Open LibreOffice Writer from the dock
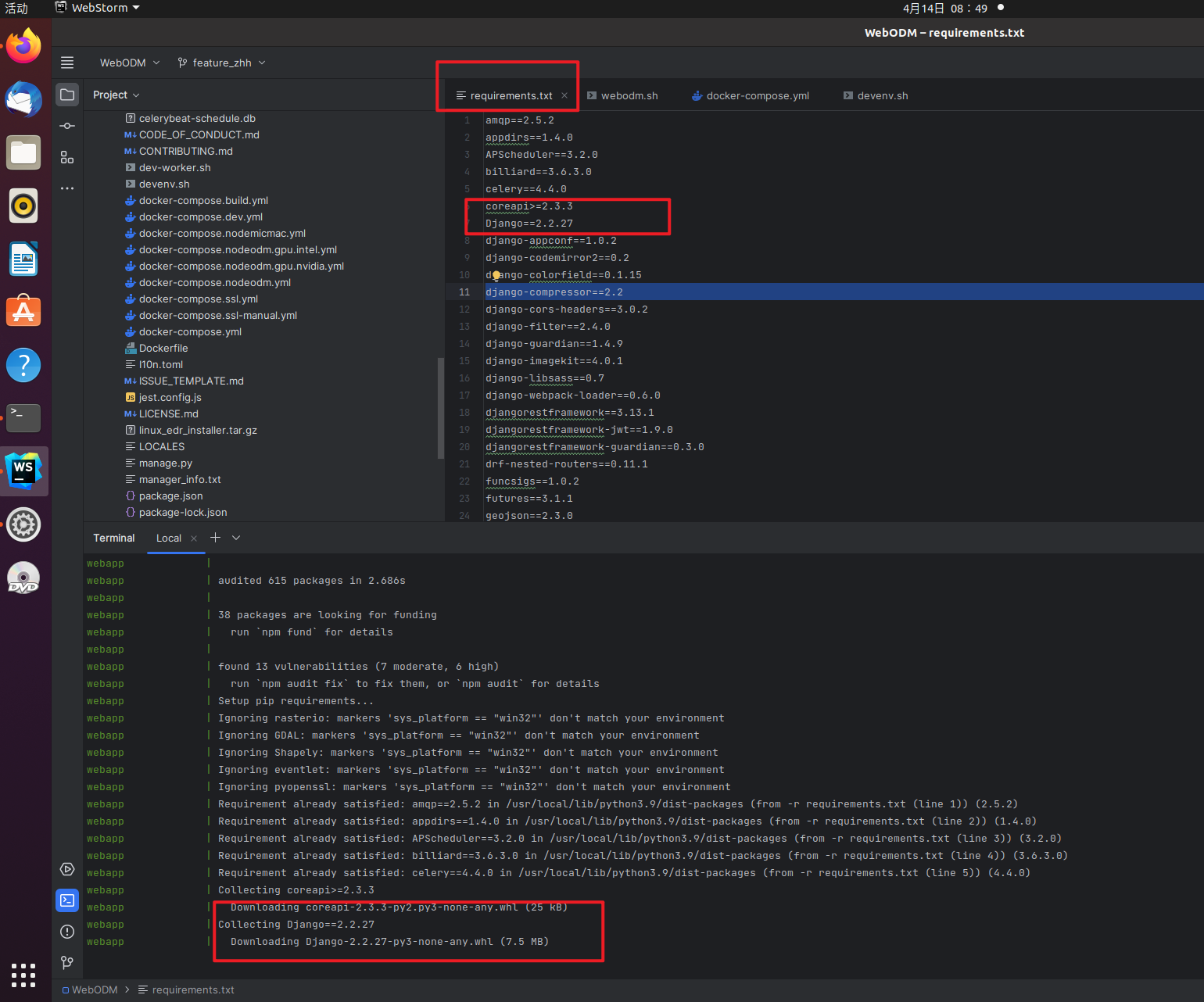 point(23,259)
